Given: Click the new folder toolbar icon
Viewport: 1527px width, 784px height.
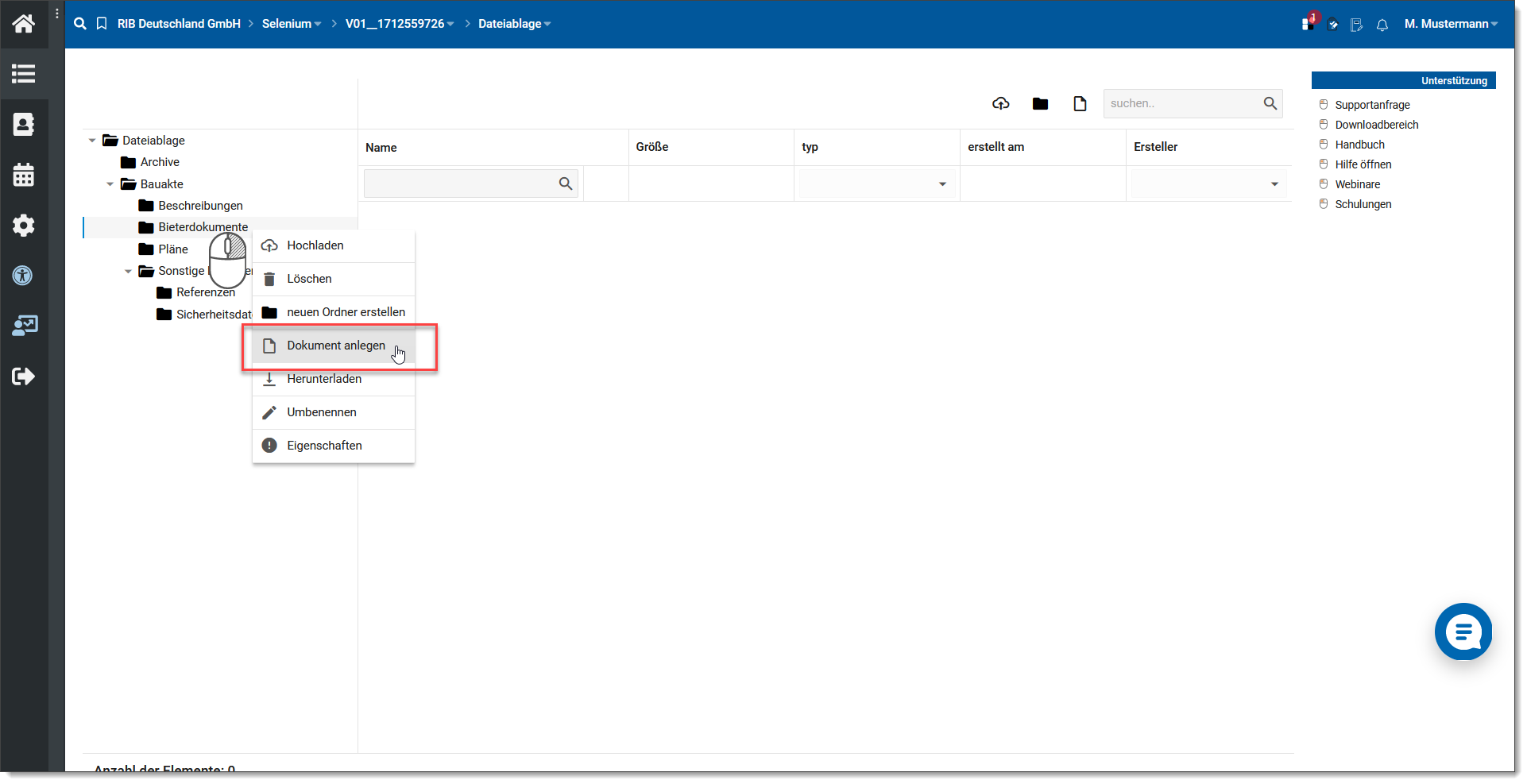Looking at the screenshot, I should [x=1040, y=104].
